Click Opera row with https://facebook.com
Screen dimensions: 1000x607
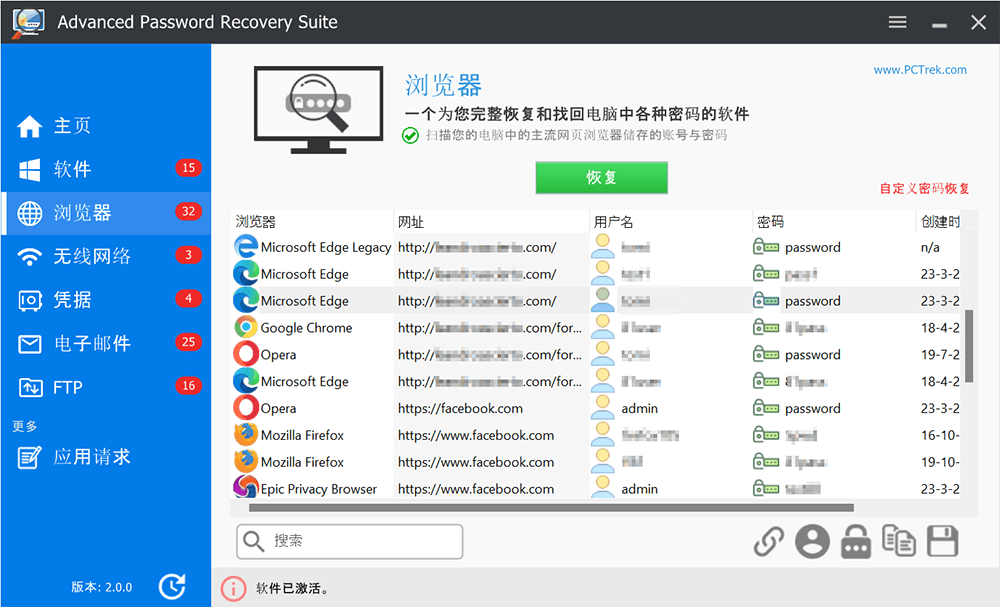(596, 408)
